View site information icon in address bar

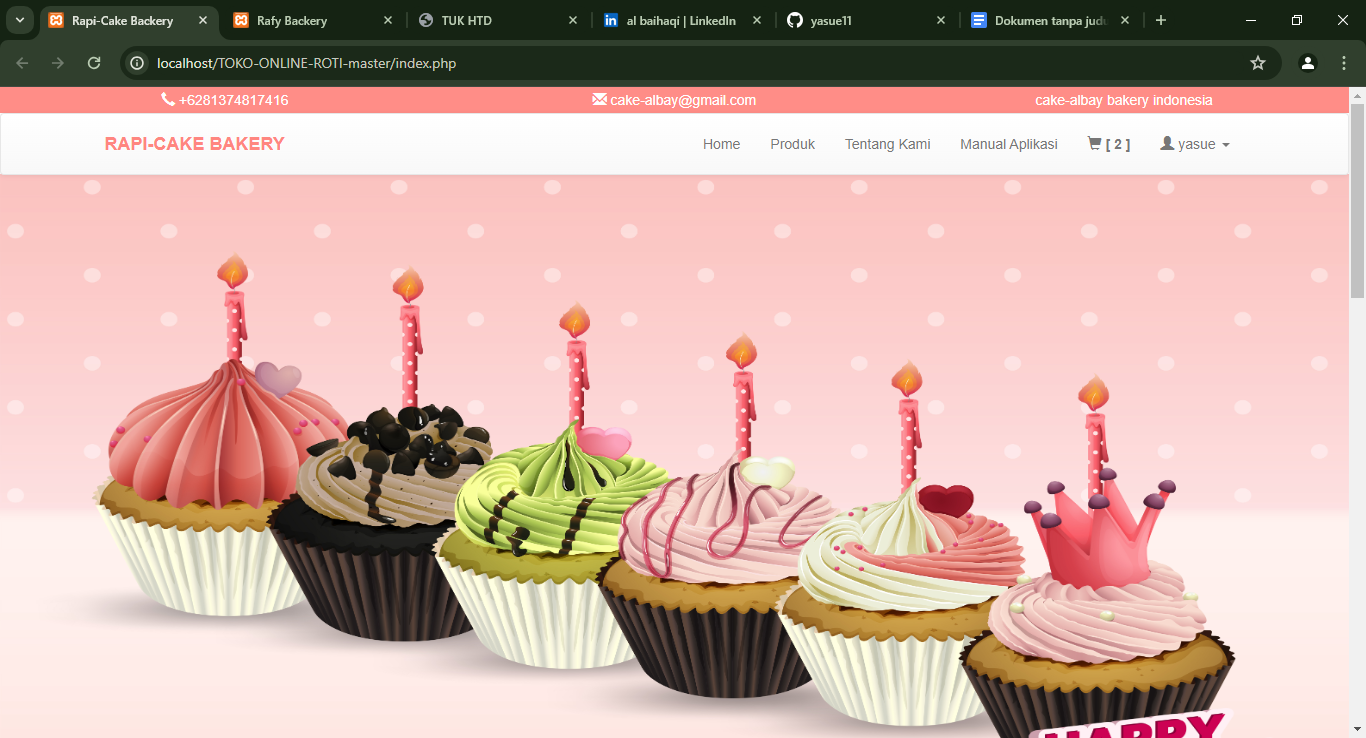[x=138, y=63]
